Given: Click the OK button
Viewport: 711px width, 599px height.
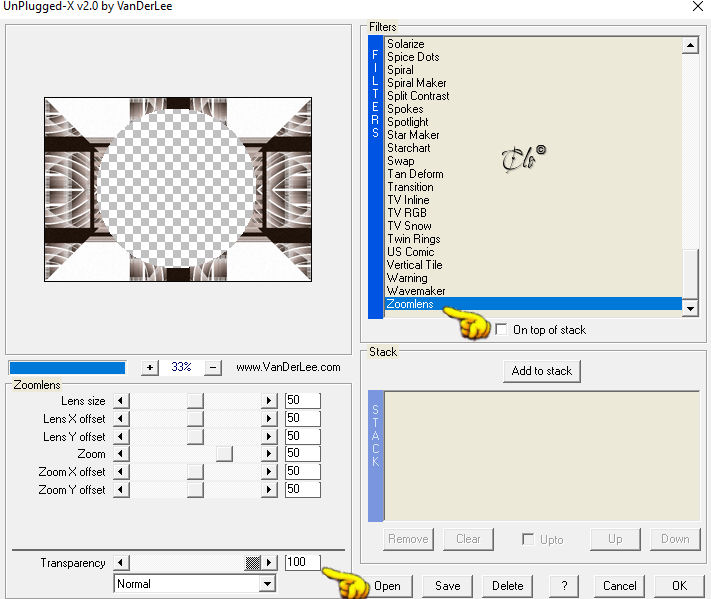Looking at the screenshot, I should (x=679, y=586).
